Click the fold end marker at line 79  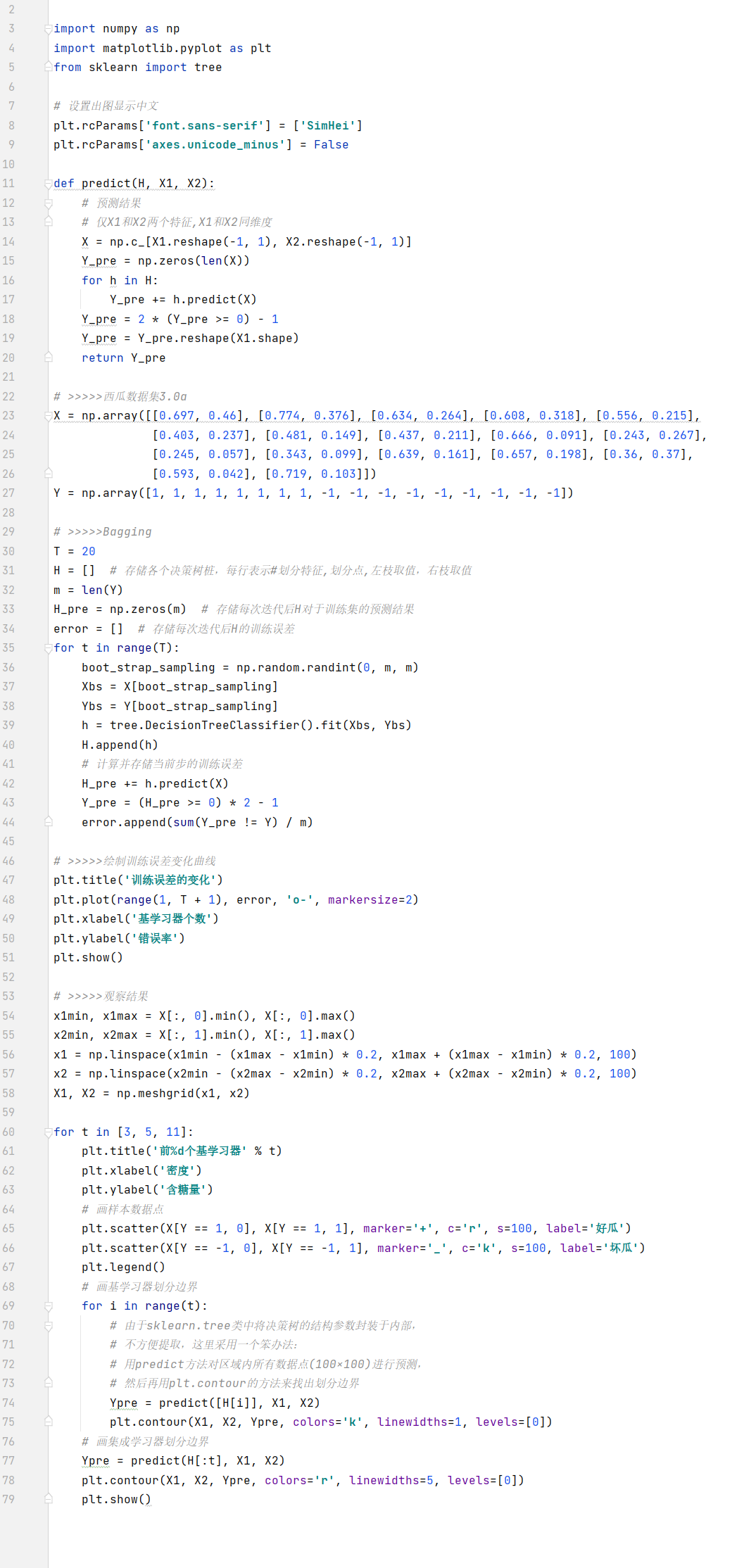(x=49, y=1500)
